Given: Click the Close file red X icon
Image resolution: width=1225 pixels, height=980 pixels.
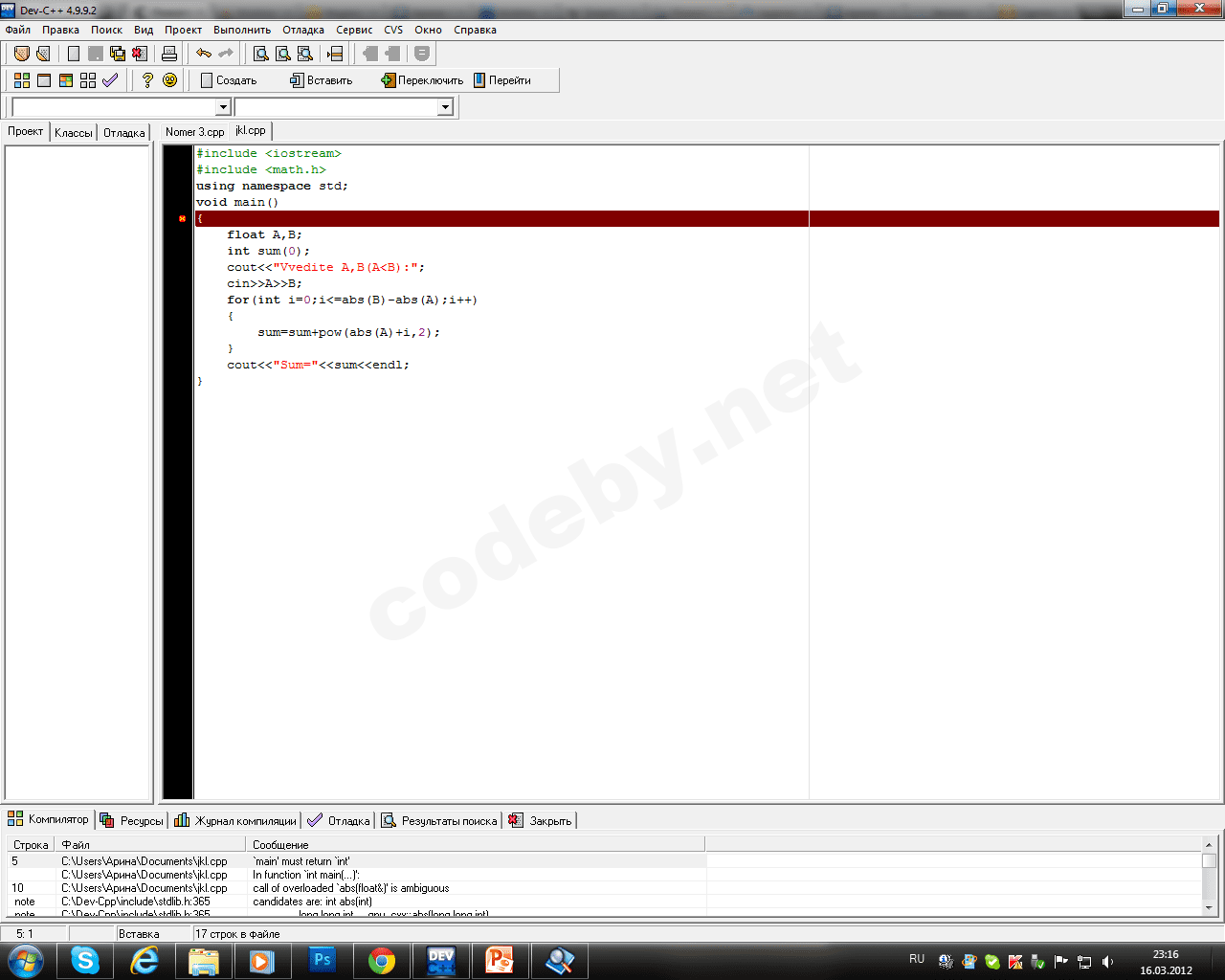Looking at the screenshot, I should tap(140, 54).
